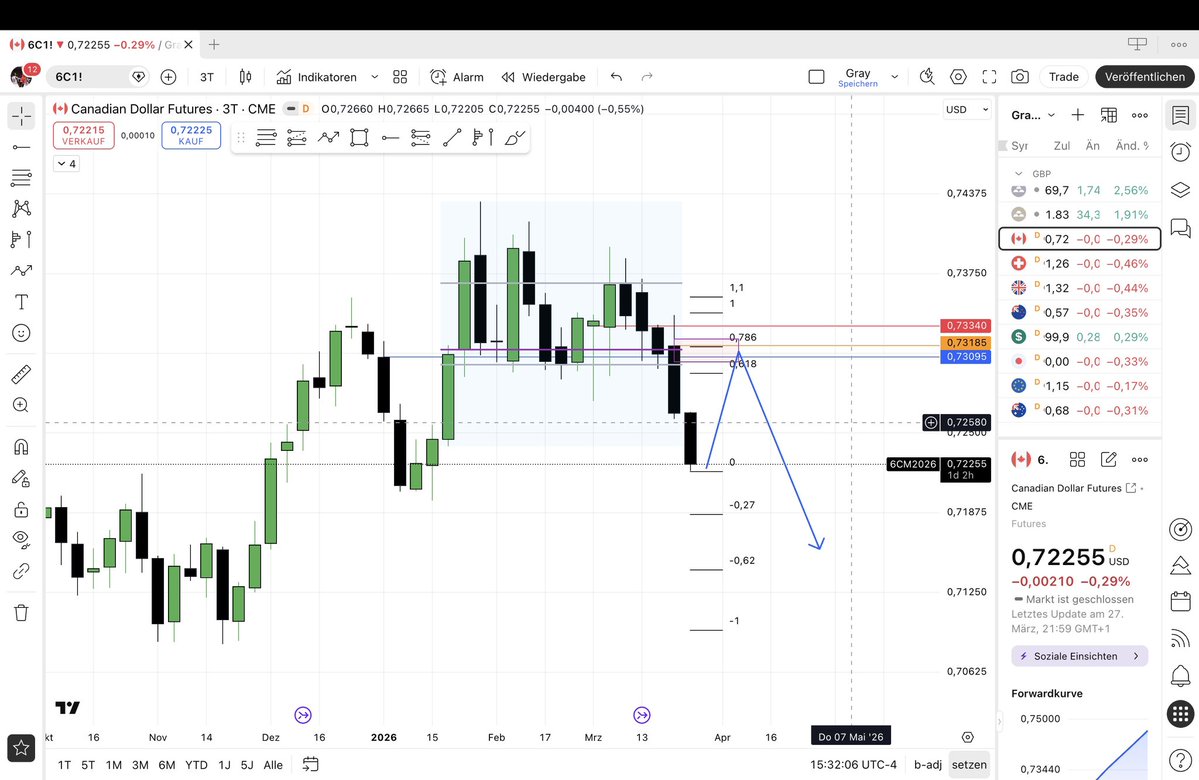Select the 3M time range

point(140,765)
